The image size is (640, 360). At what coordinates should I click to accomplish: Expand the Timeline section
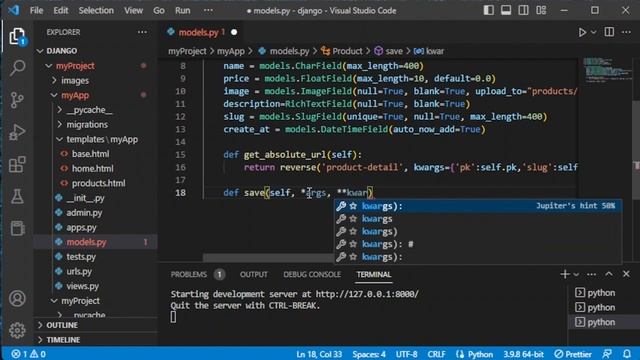tap(63, 340)
